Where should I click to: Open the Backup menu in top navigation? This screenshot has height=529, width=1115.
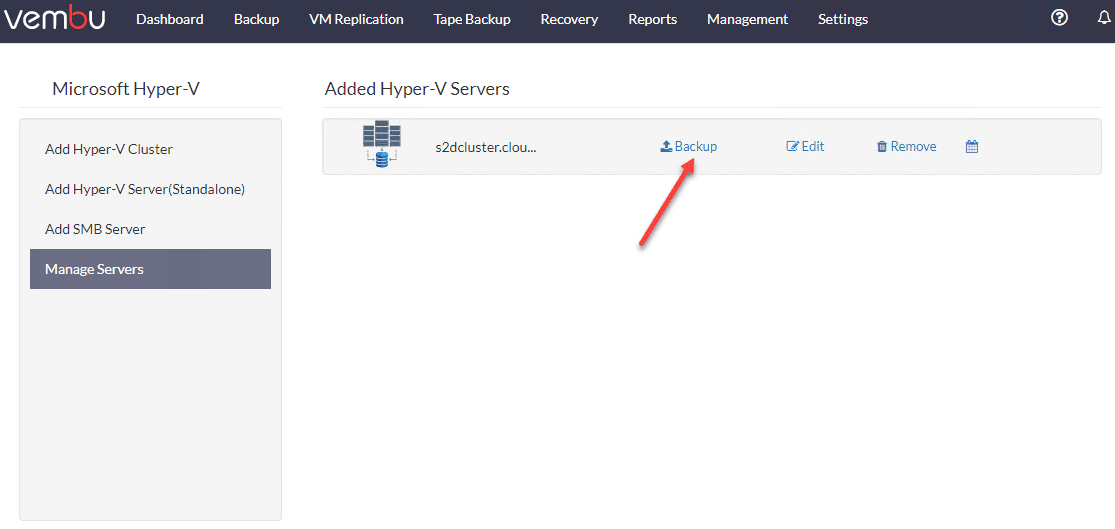pos(256,19)
